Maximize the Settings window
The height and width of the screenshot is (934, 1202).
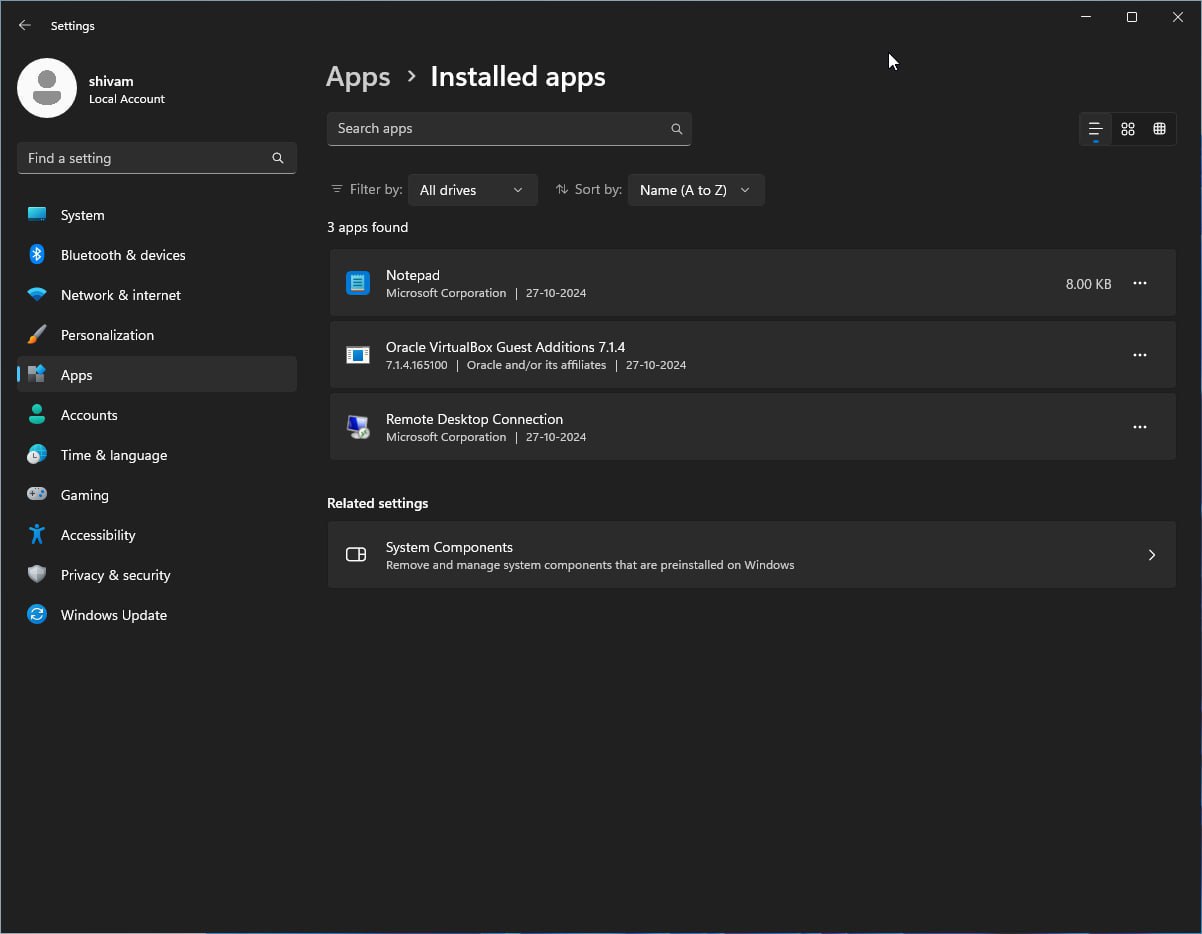click(1132, 17)
